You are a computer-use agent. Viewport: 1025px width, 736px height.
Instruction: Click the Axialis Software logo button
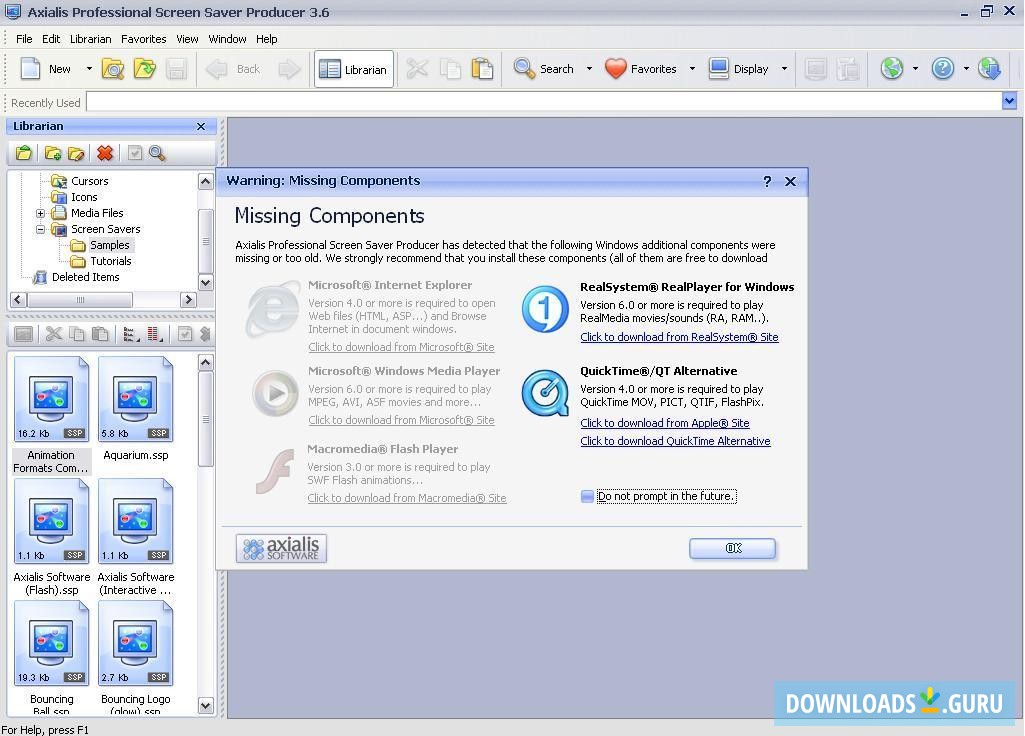click(x=281, y=548)
